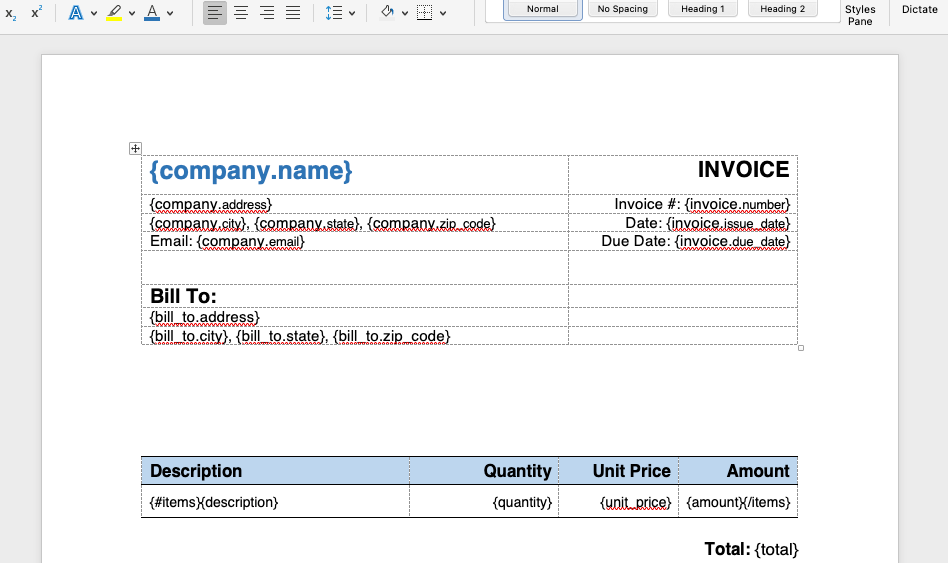Open the highlight color dropdown arrow

tap(132, 13)
